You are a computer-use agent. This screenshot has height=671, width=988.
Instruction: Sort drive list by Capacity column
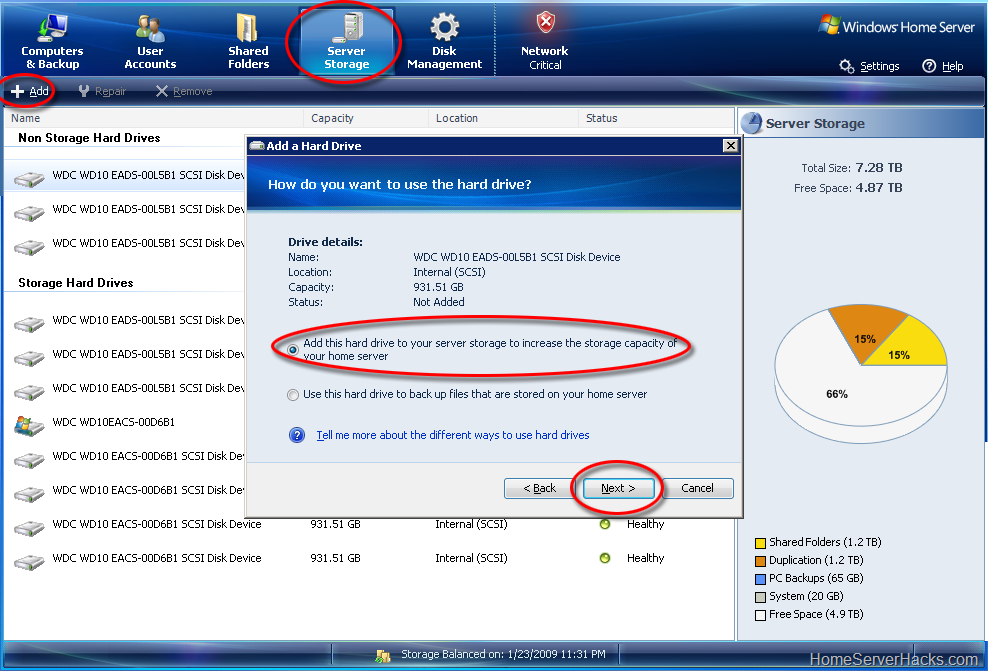click(366, 118)
